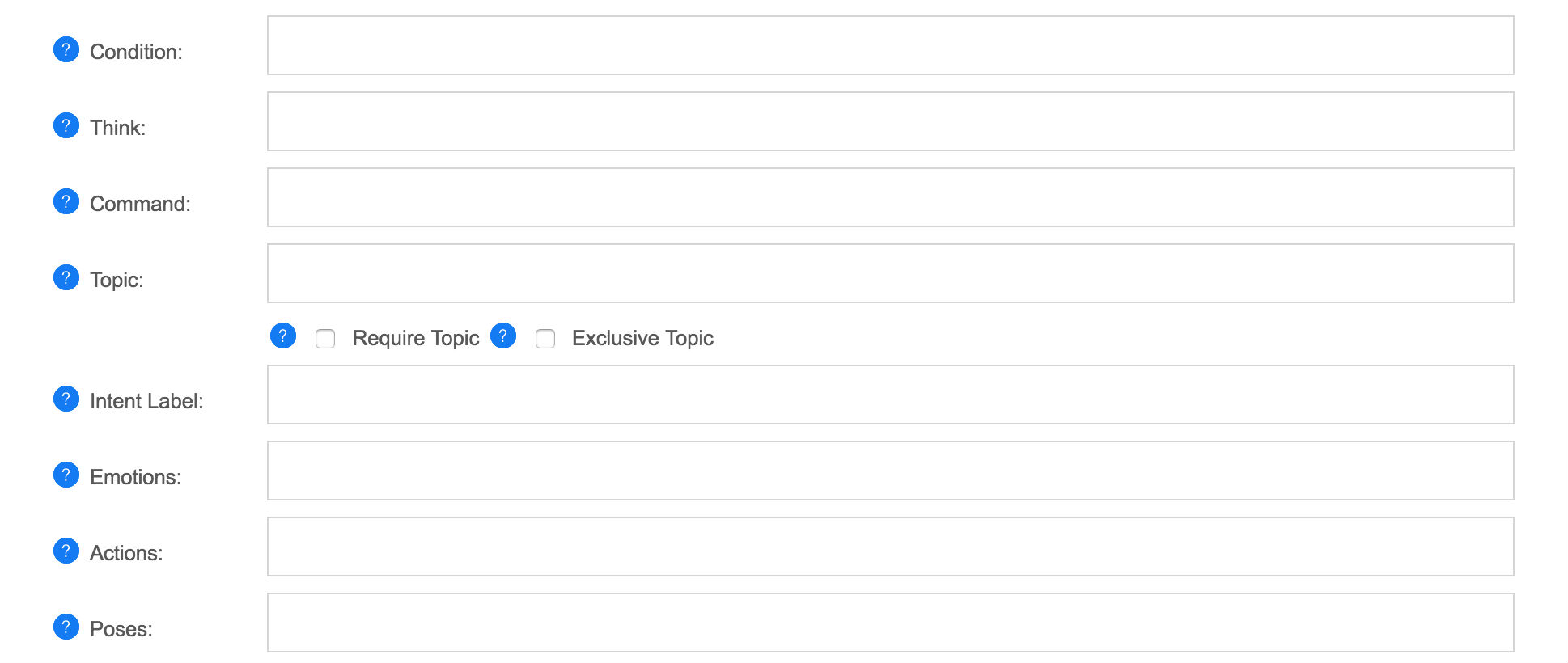Focus the Command text field
Viewport: 1568px width, 663px height.
click(x=891, y=197)
